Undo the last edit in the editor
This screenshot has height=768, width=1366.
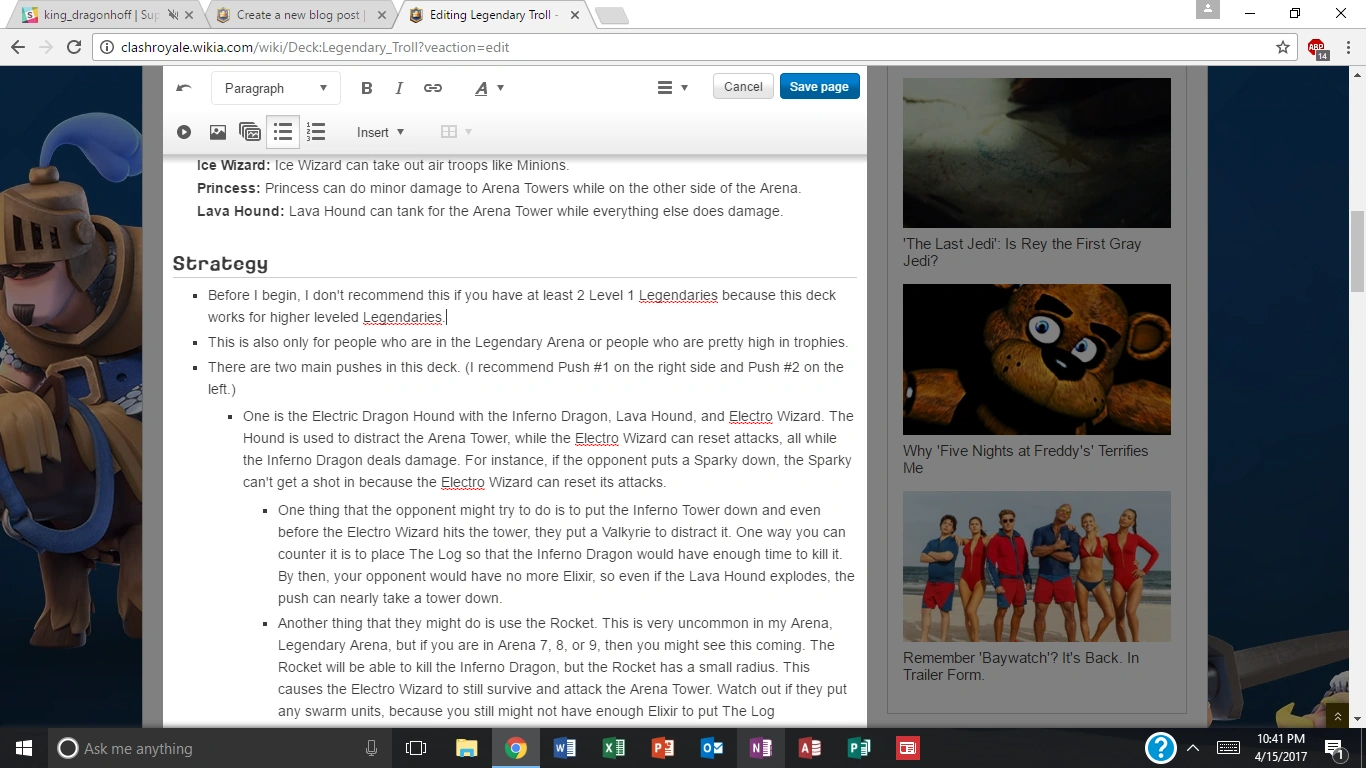184,88
